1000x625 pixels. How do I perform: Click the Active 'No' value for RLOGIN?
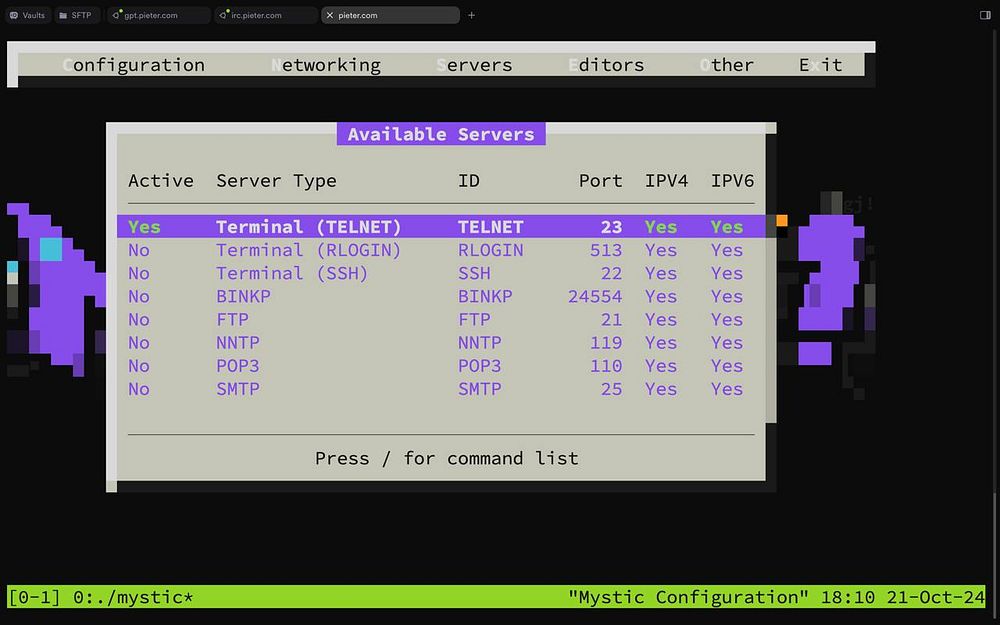pyautogui.click(x=139, y=250)
